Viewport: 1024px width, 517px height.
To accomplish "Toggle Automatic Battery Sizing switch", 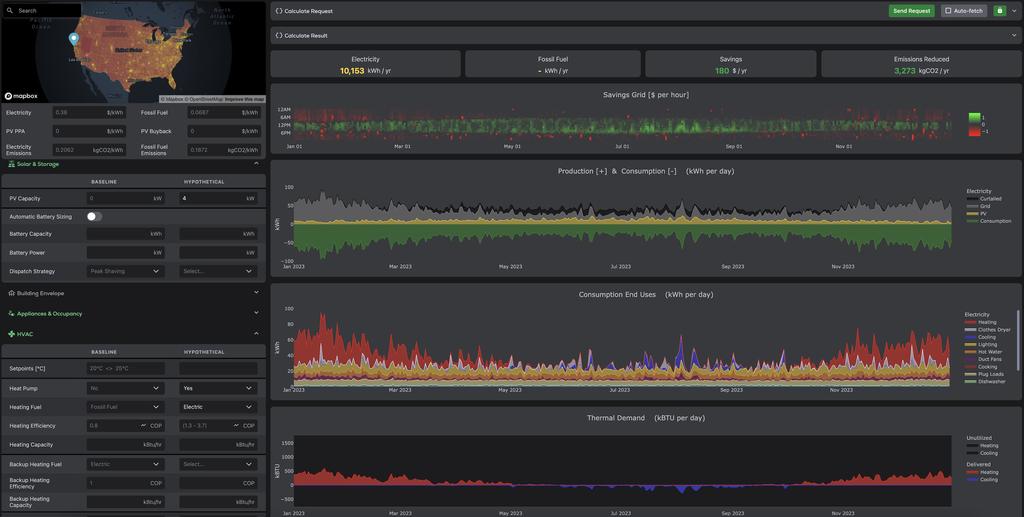I will [x=94, y=216].
